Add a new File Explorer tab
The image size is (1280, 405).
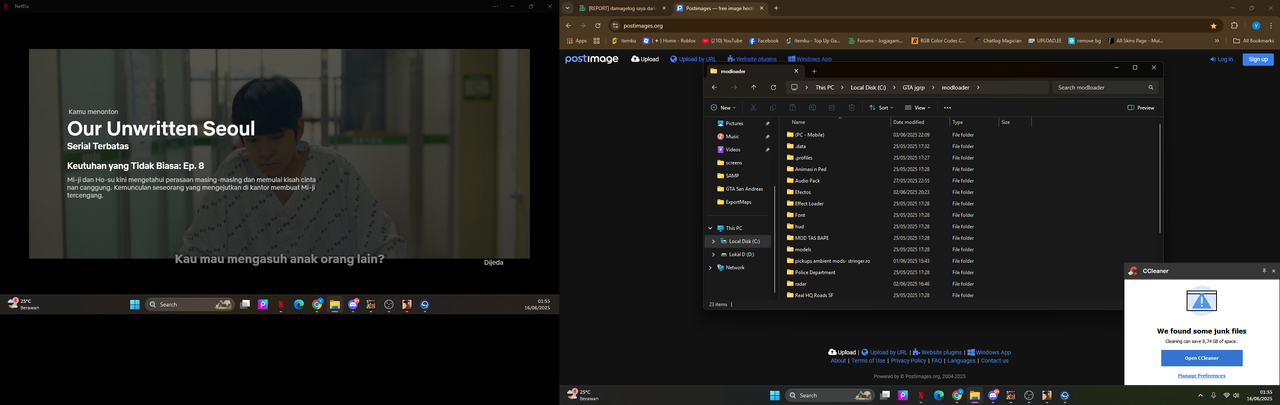click(x=814, y=71)
